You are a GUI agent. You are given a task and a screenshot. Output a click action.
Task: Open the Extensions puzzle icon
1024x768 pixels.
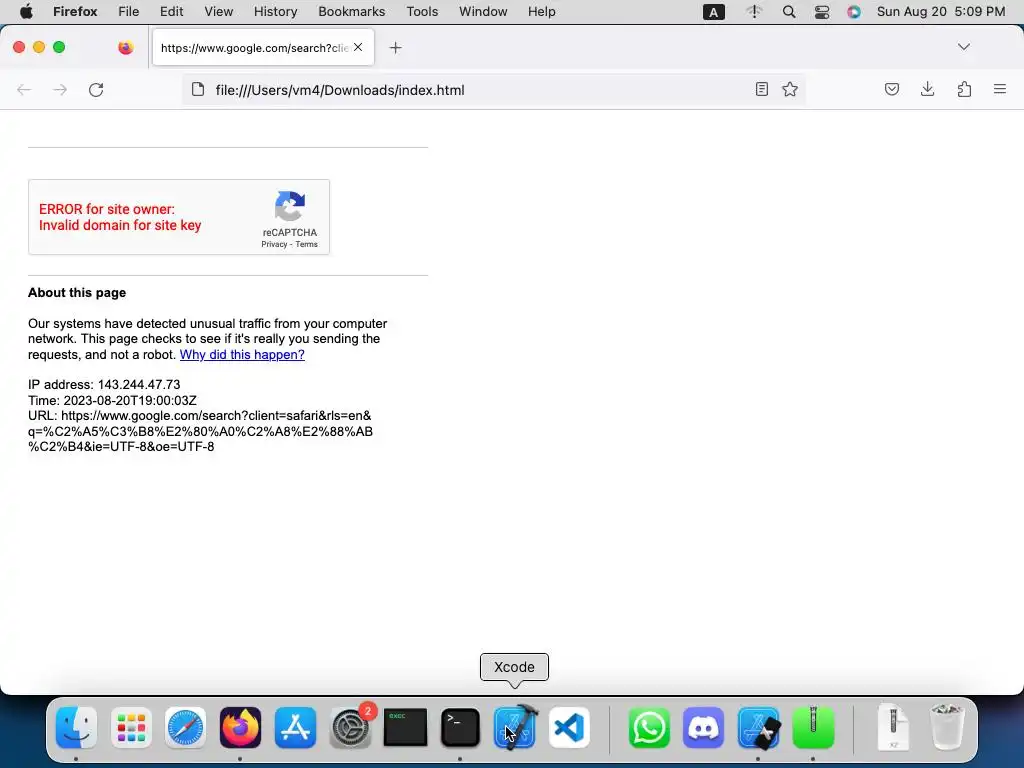pyautogui.click(x=964, y=89)
